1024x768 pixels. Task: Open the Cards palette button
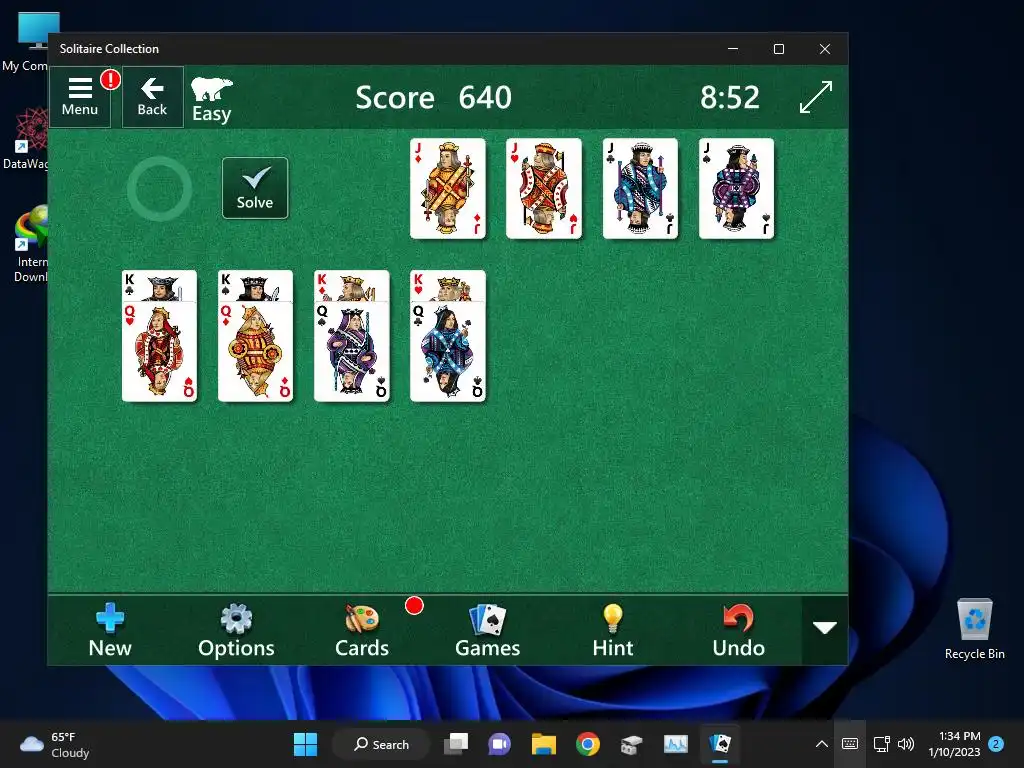coord(362,631)
